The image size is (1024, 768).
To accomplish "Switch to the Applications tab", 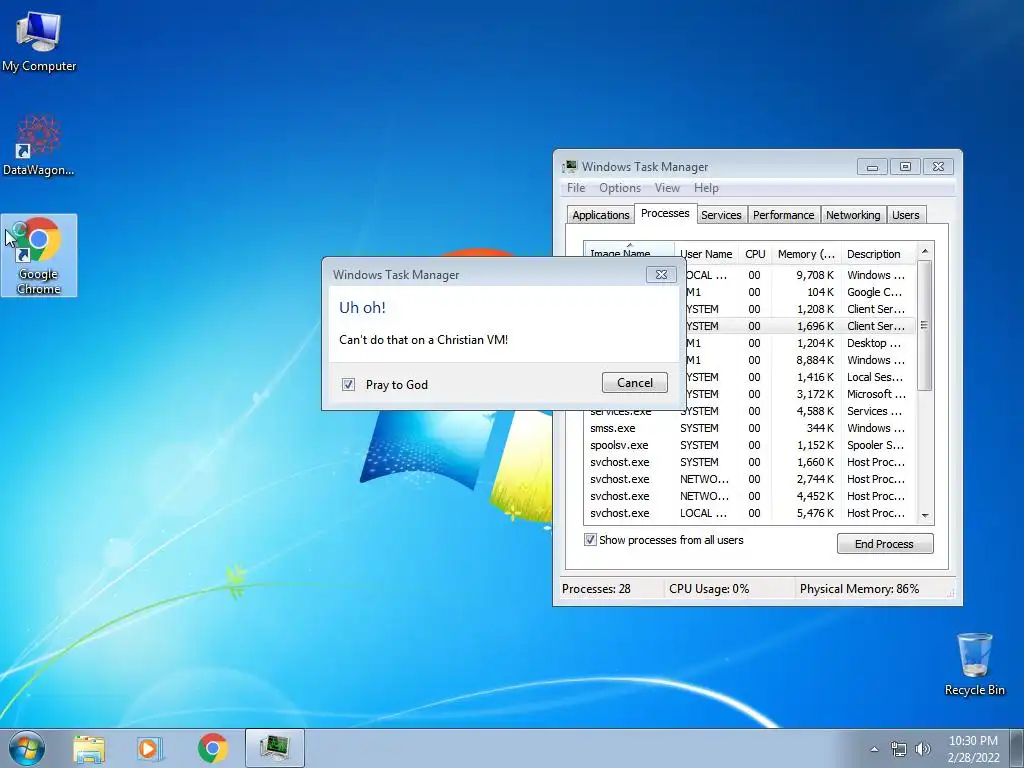I will pos(601,215).
